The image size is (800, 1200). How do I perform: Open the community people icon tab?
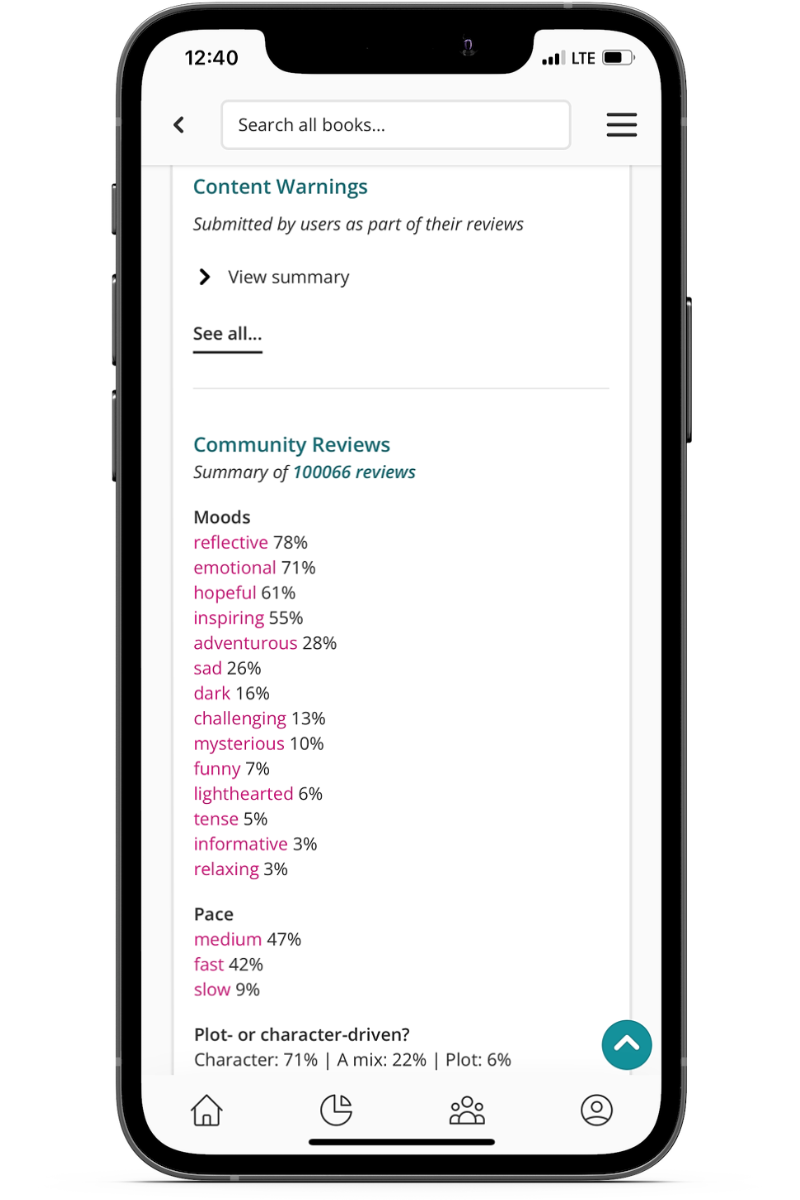tap(467, 1110)
